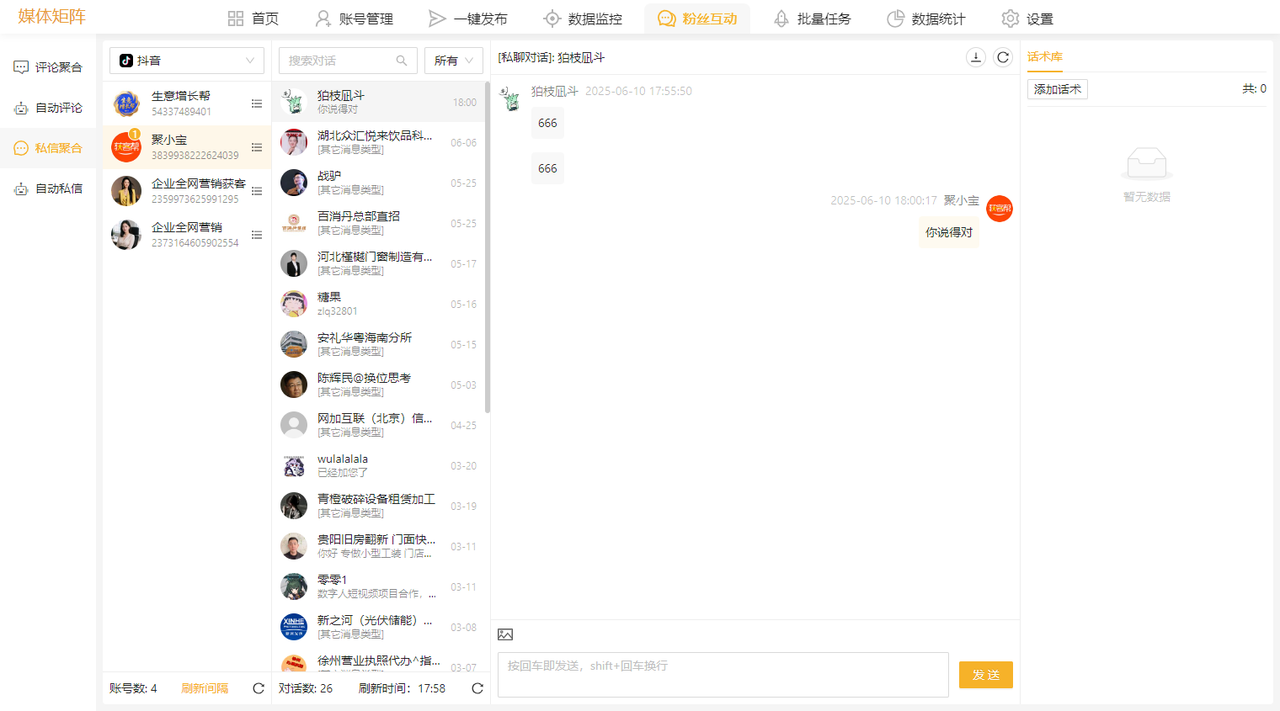The image size is (1280, 711).
Task: Click the 评论聚合 chat bubble icon
Action: click(21, 67)
